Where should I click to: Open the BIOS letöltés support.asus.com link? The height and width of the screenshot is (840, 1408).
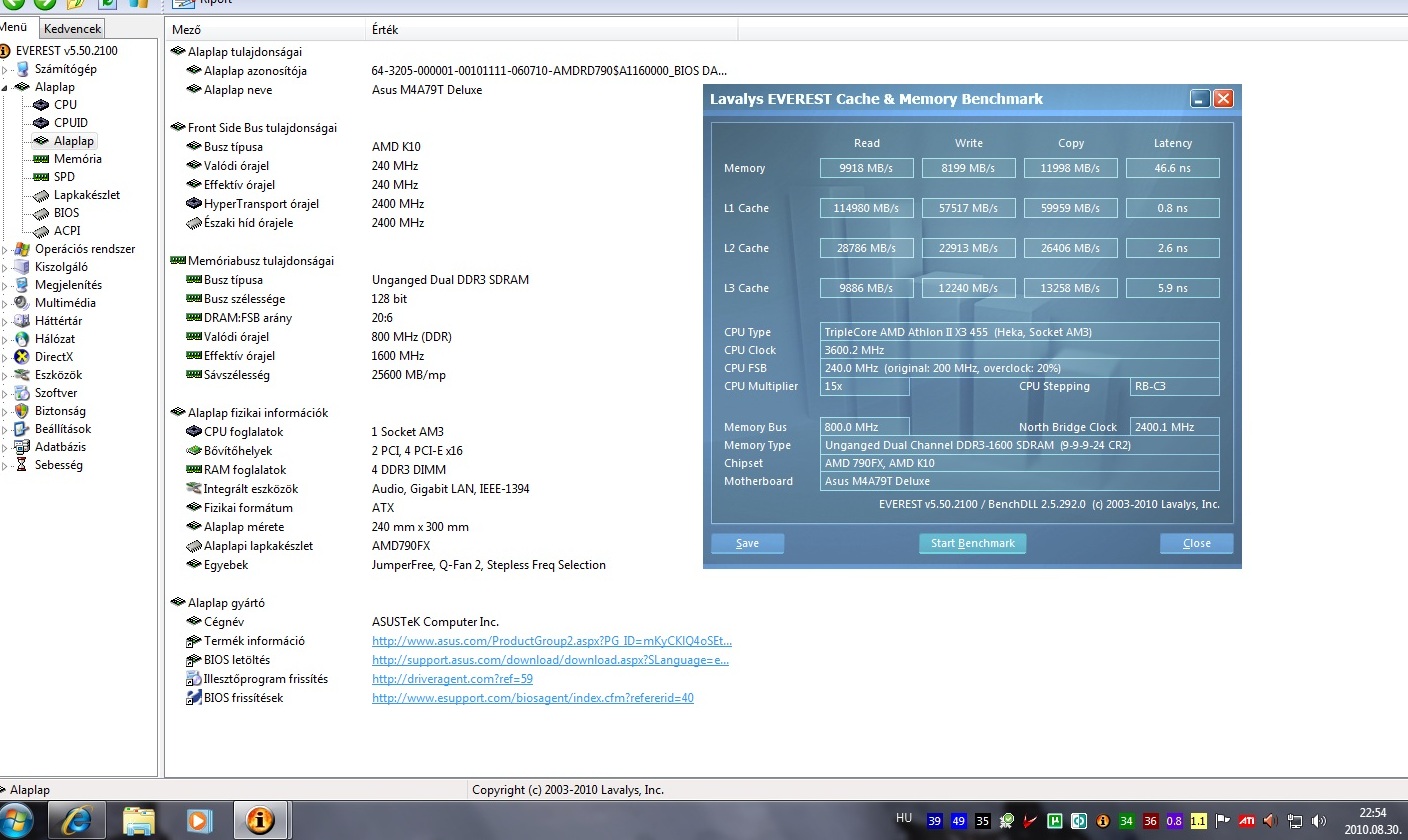(x=551, y=660)
